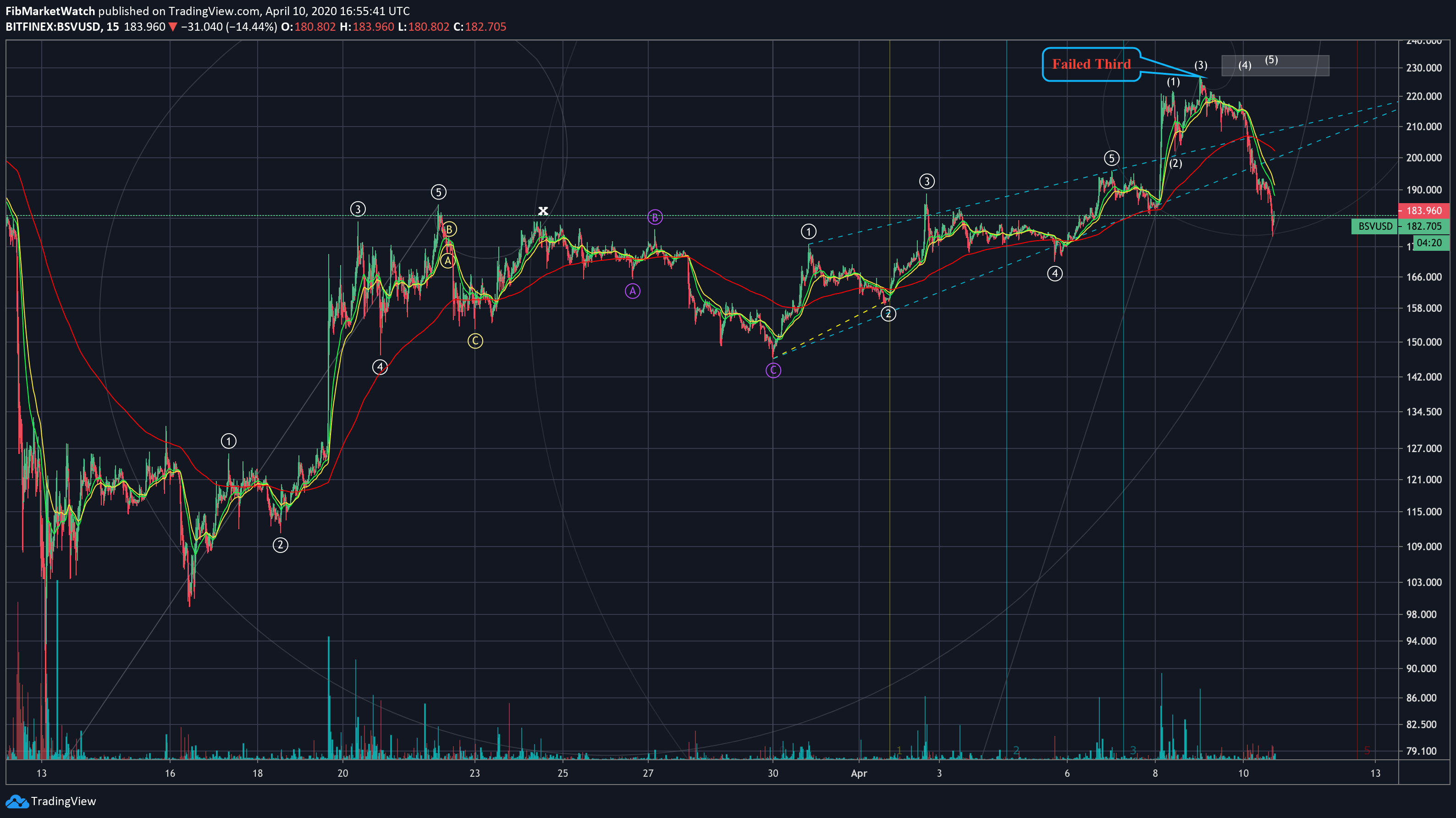Select the (4) label in gray box

tap(1245, 65)
